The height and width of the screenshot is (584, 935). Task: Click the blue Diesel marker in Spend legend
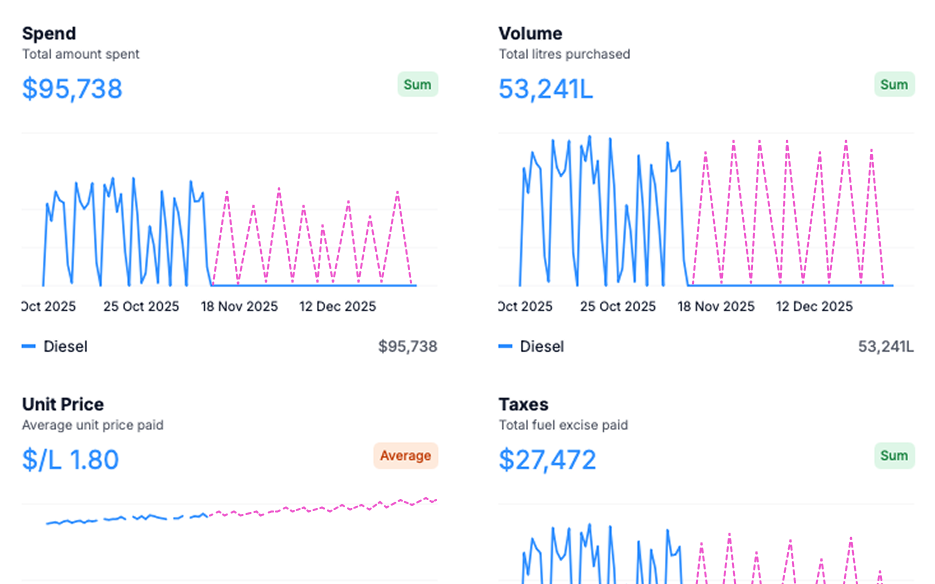click(29, 347)
